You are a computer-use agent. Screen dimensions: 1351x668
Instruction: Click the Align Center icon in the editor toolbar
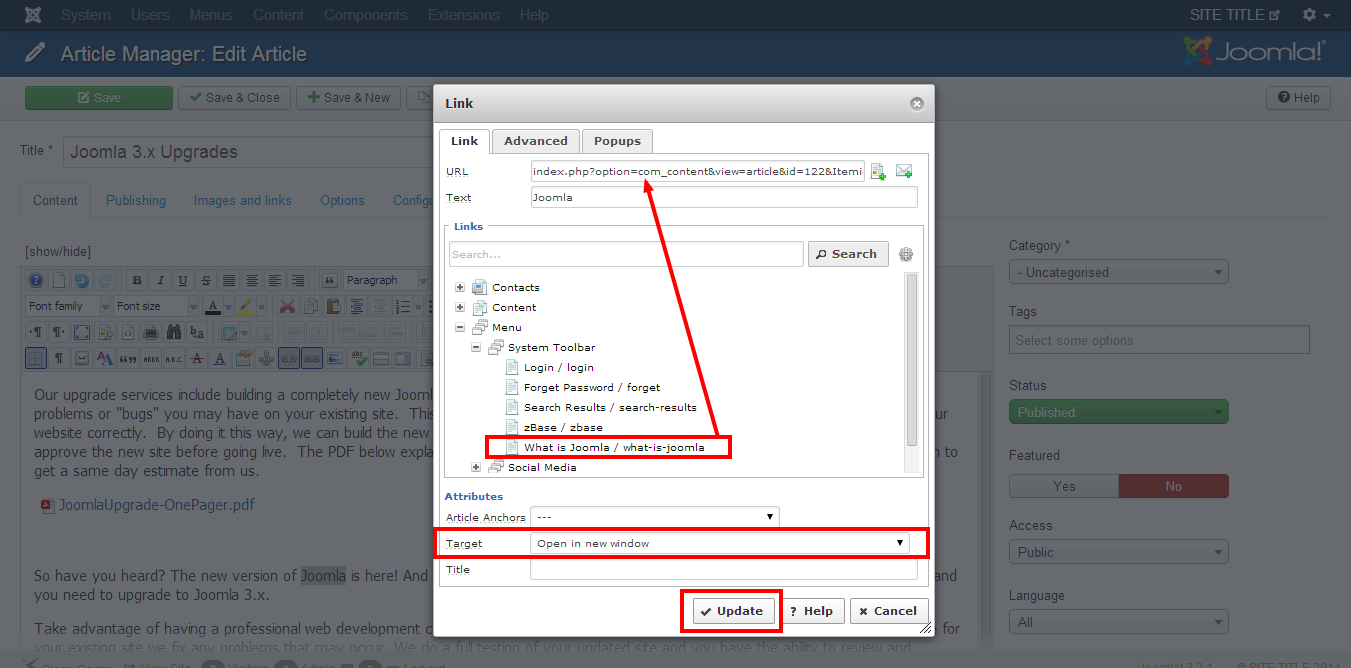[252, 280]
